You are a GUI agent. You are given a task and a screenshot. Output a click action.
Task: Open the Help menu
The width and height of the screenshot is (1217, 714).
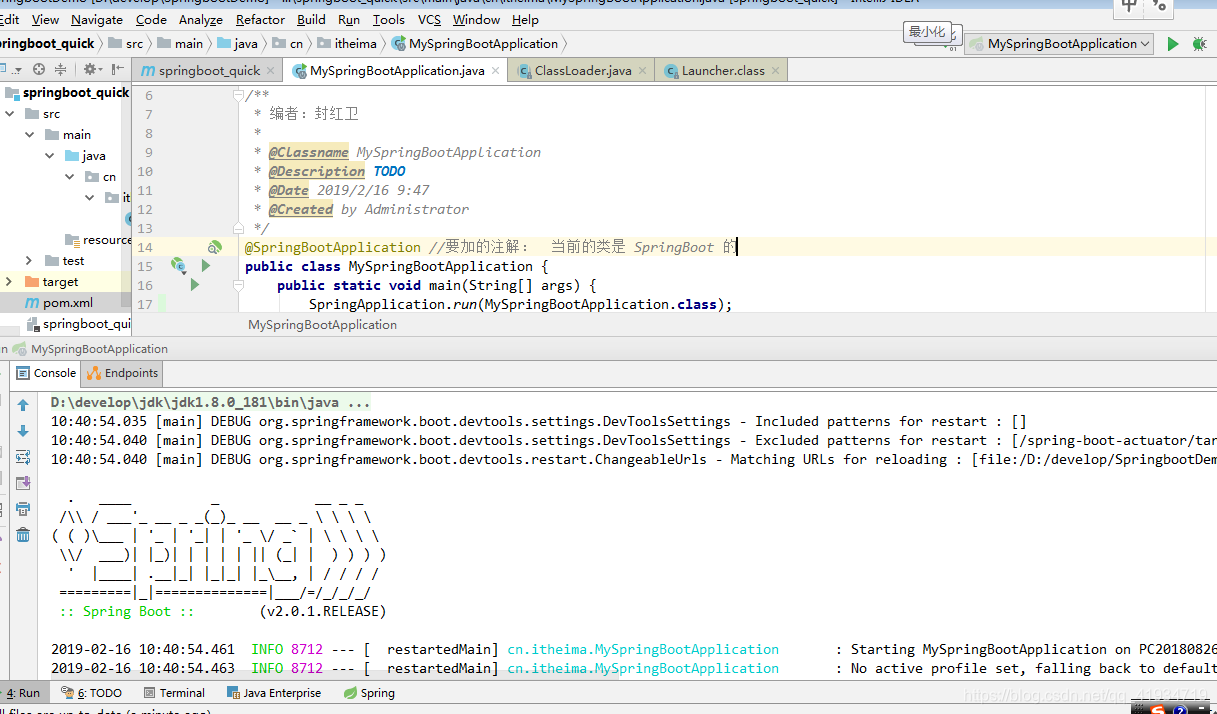point(525,19)
